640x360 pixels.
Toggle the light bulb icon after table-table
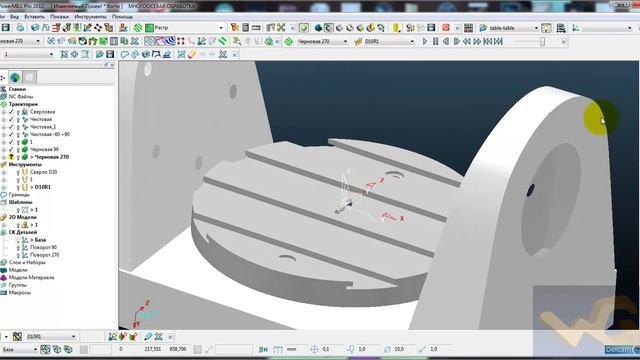(x=546, y=28)
